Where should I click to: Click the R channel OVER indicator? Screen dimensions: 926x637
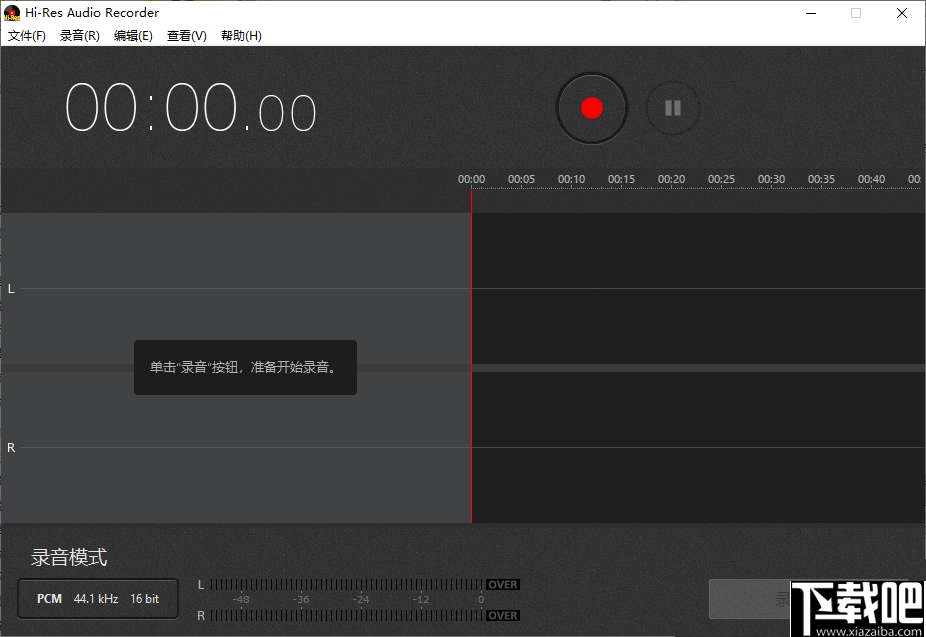tap(502, 615)
